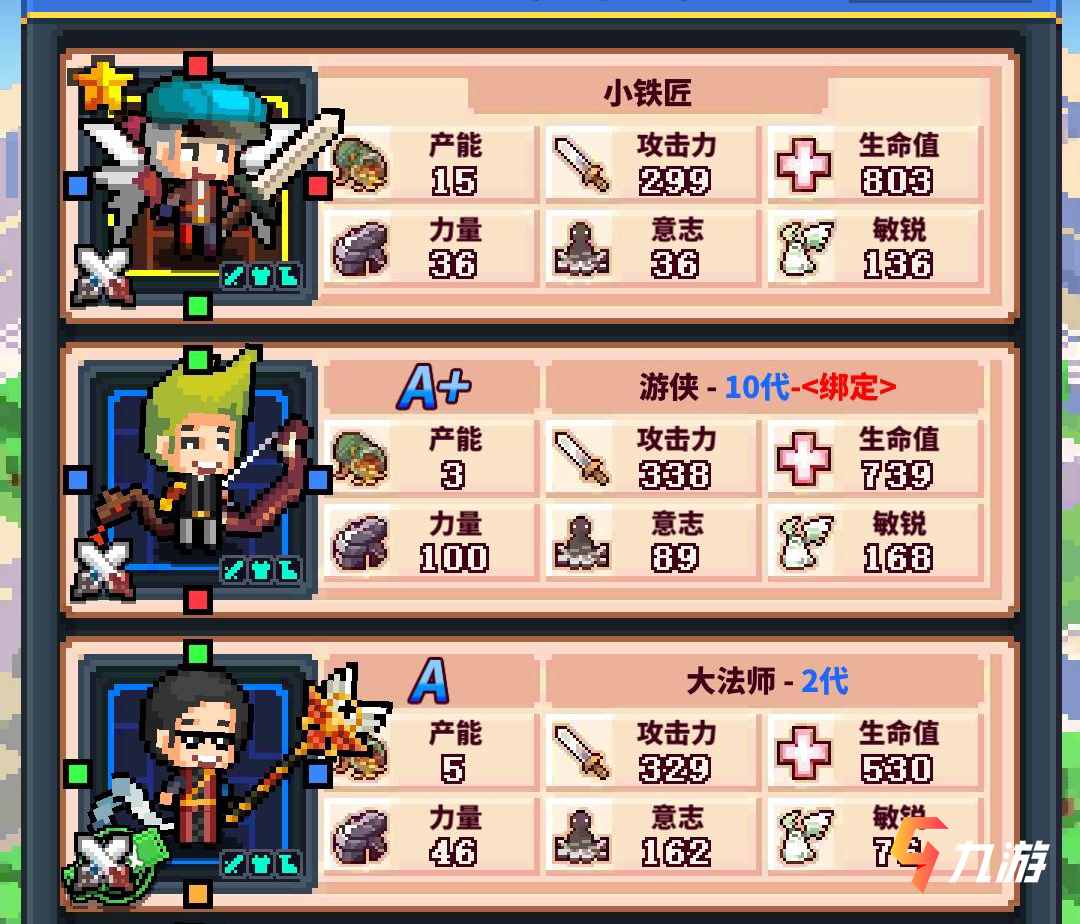Screen dimensions: 1080x924
Task: Select the 大法师 hero portrait with glasses
Action: [x=198, y=773]
